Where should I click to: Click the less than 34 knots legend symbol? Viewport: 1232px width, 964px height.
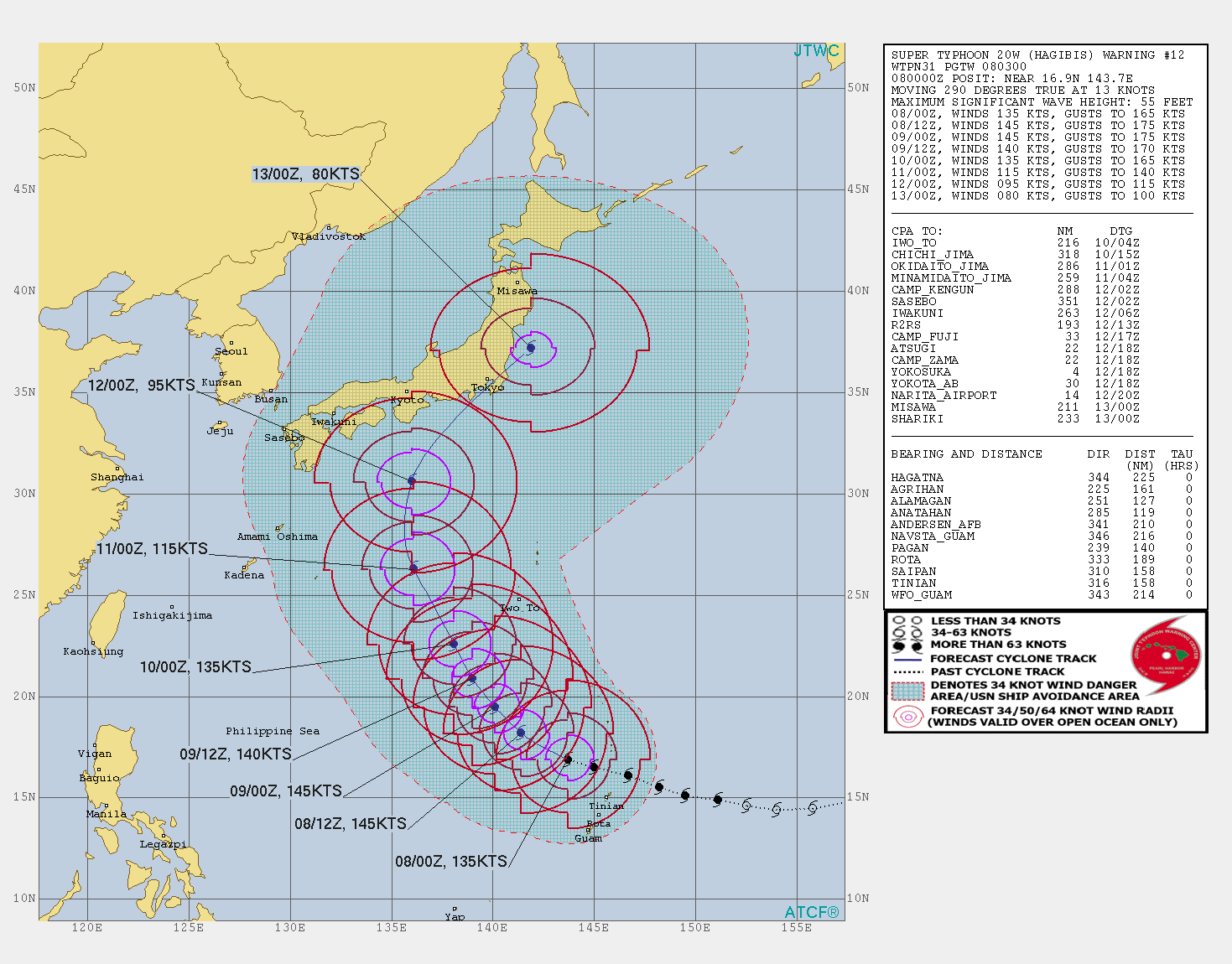coord(907,621)
